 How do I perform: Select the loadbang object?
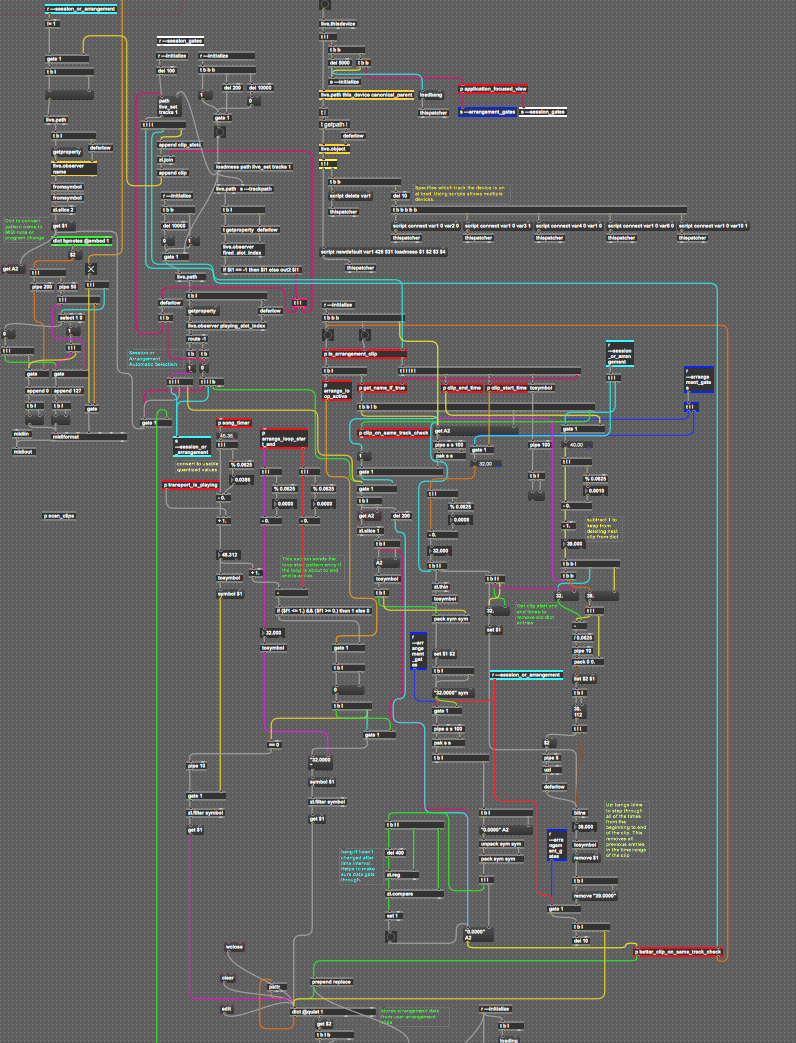[x=431, y=95]
